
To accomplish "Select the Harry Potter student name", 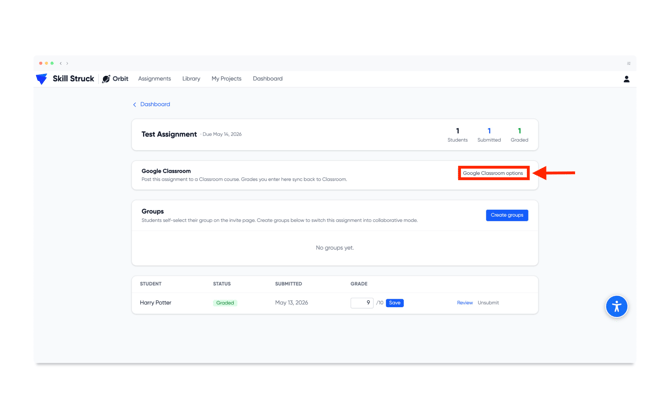I will [x=156, y=303].
